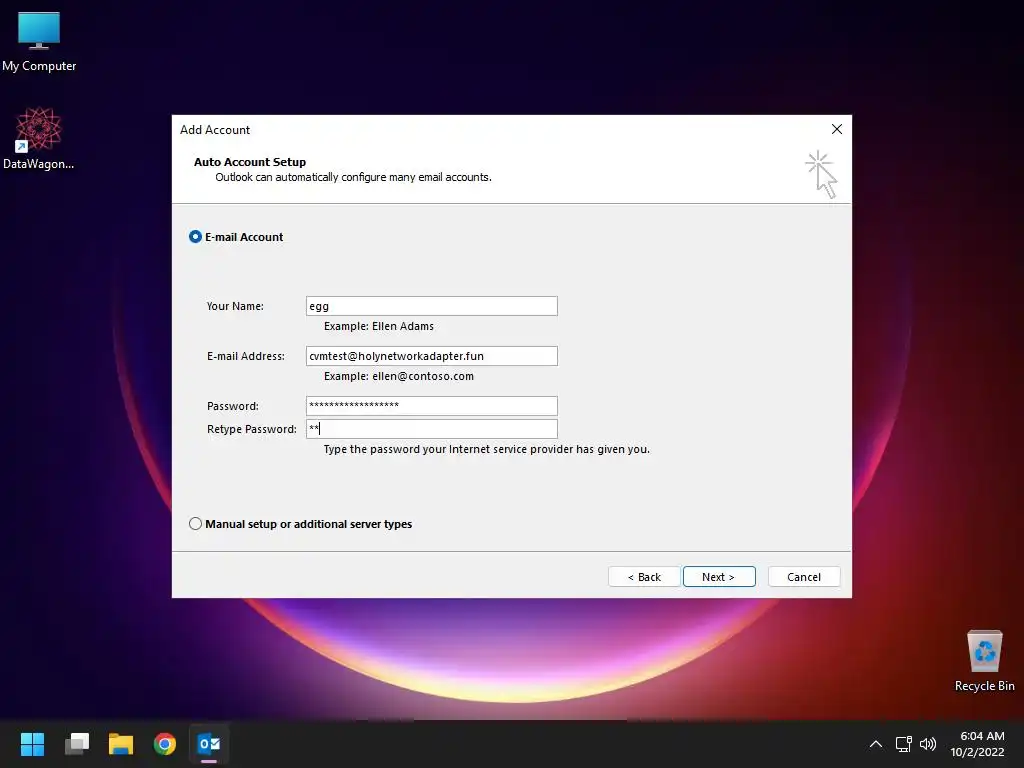Click the 'Example: ellen@contoso.com' hint text
The width and height of the screenshot is (1024, 768).
[x=399, y=376]
